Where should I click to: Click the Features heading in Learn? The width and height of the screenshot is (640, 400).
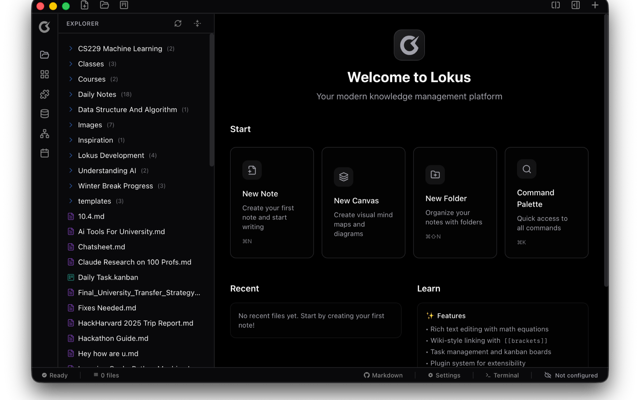[446, 316]
